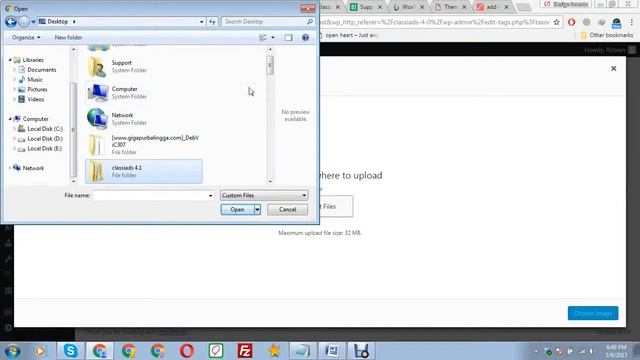Viewport: 640px width, 360px height.
Task: Open the Custom Files type dropdown
Action: pyautogui.click(x=264, y=196)
